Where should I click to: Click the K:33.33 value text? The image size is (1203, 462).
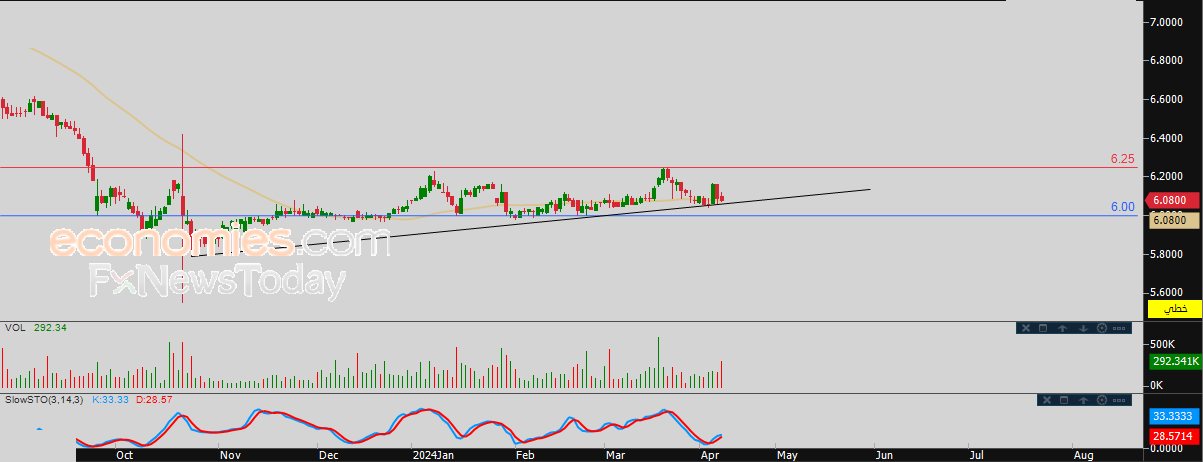pyautogui.click(x=112, y=400)
